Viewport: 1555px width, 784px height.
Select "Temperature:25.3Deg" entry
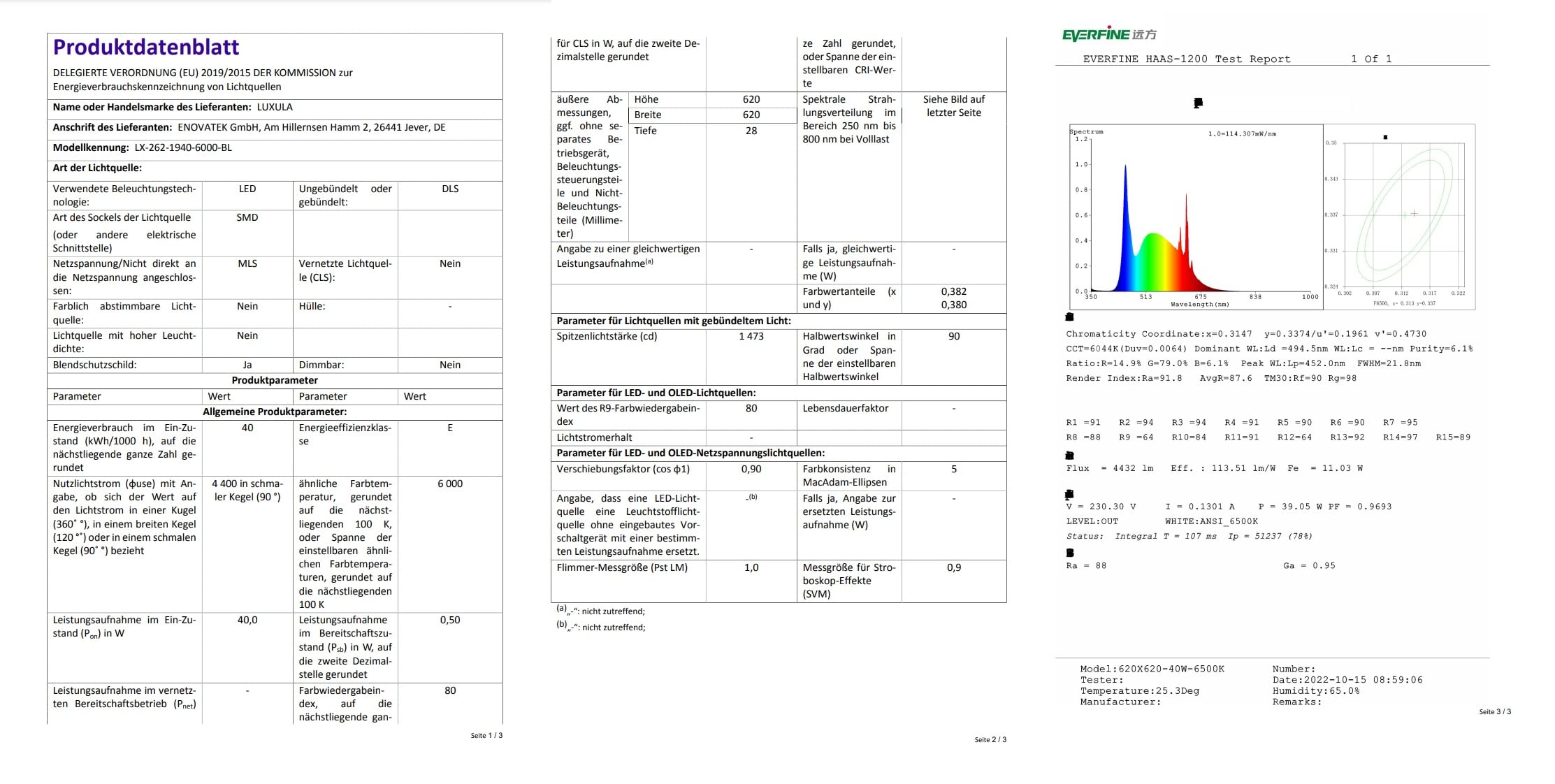coord(1140,691)
